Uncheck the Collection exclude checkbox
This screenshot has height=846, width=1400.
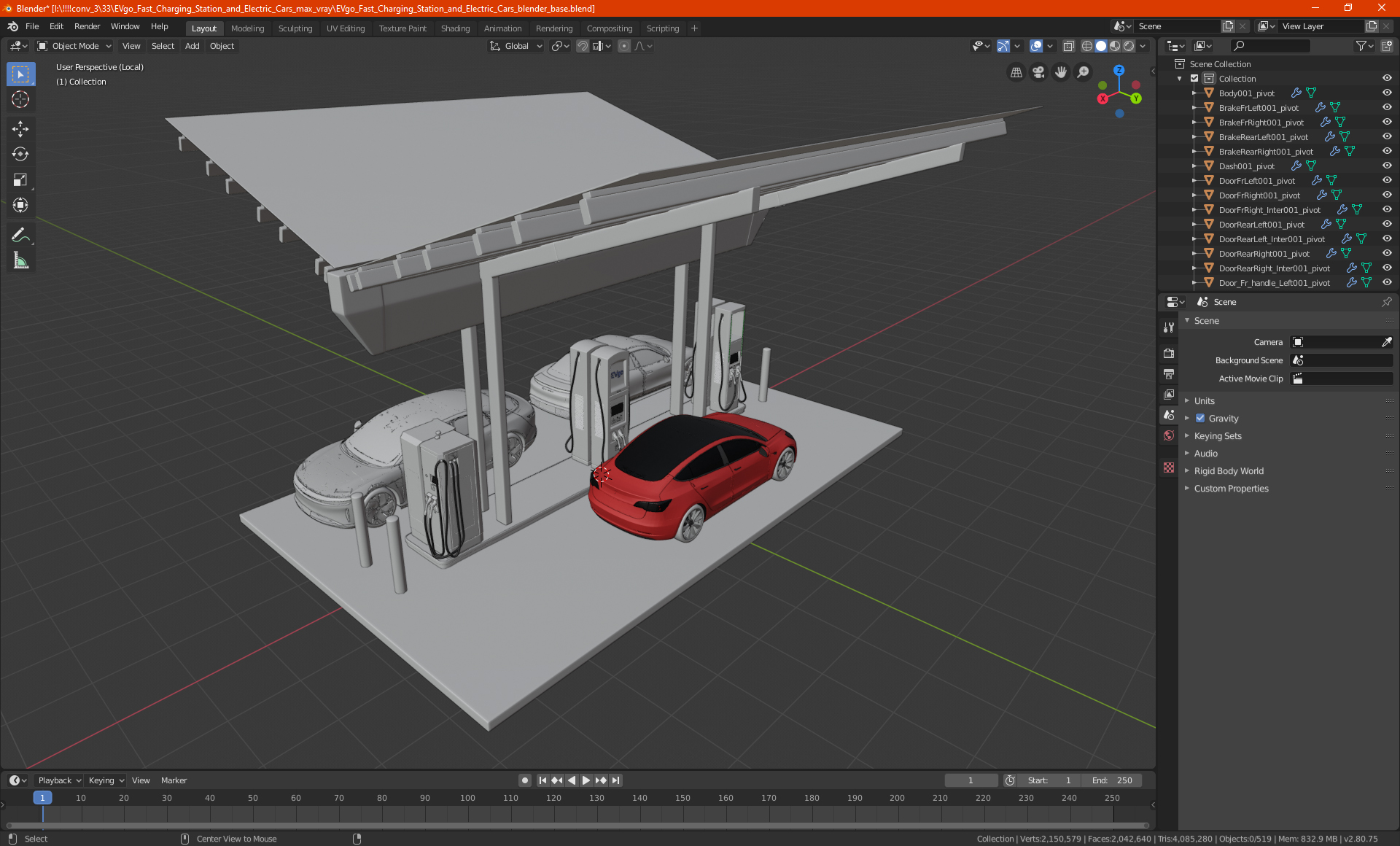[x=1194, y=79]
